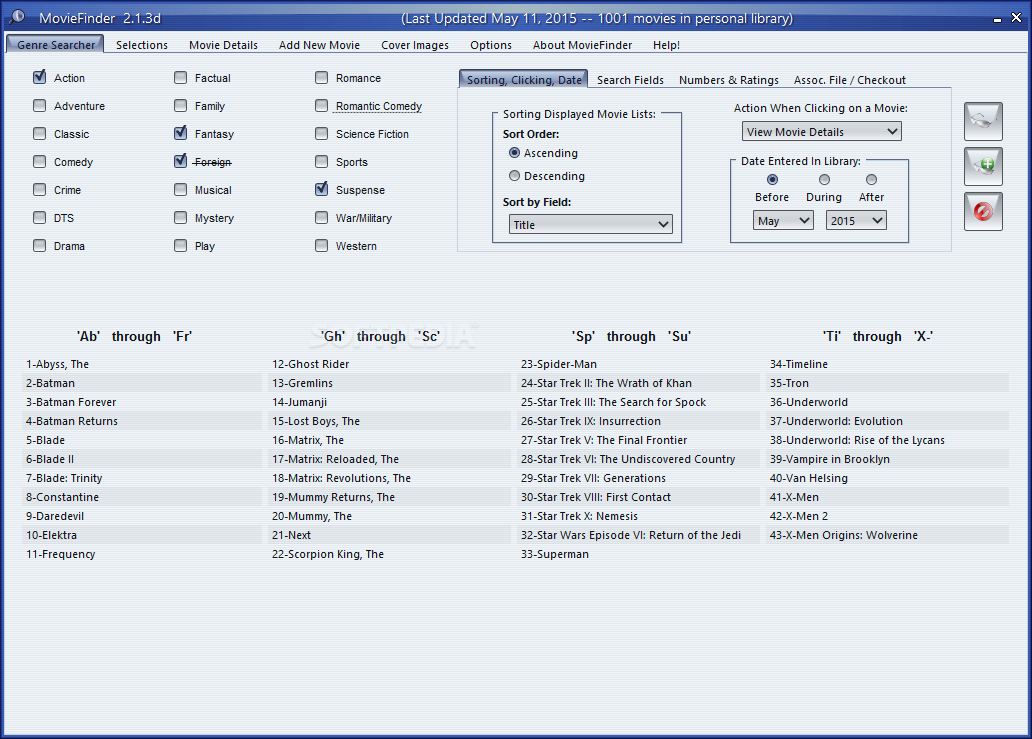Screen dimensions: 1032x739
Task: Uncheck the Action genre checkbox
Action: pos(39,78)
